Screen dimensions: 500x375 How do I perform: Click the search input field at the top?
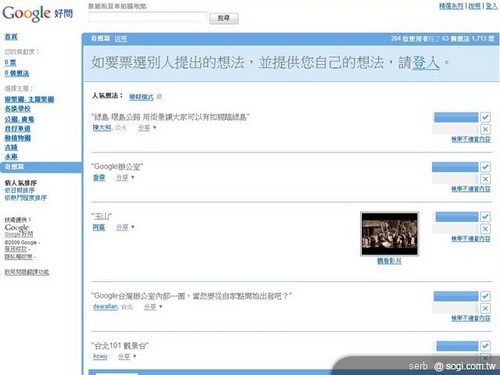(148, 17)
